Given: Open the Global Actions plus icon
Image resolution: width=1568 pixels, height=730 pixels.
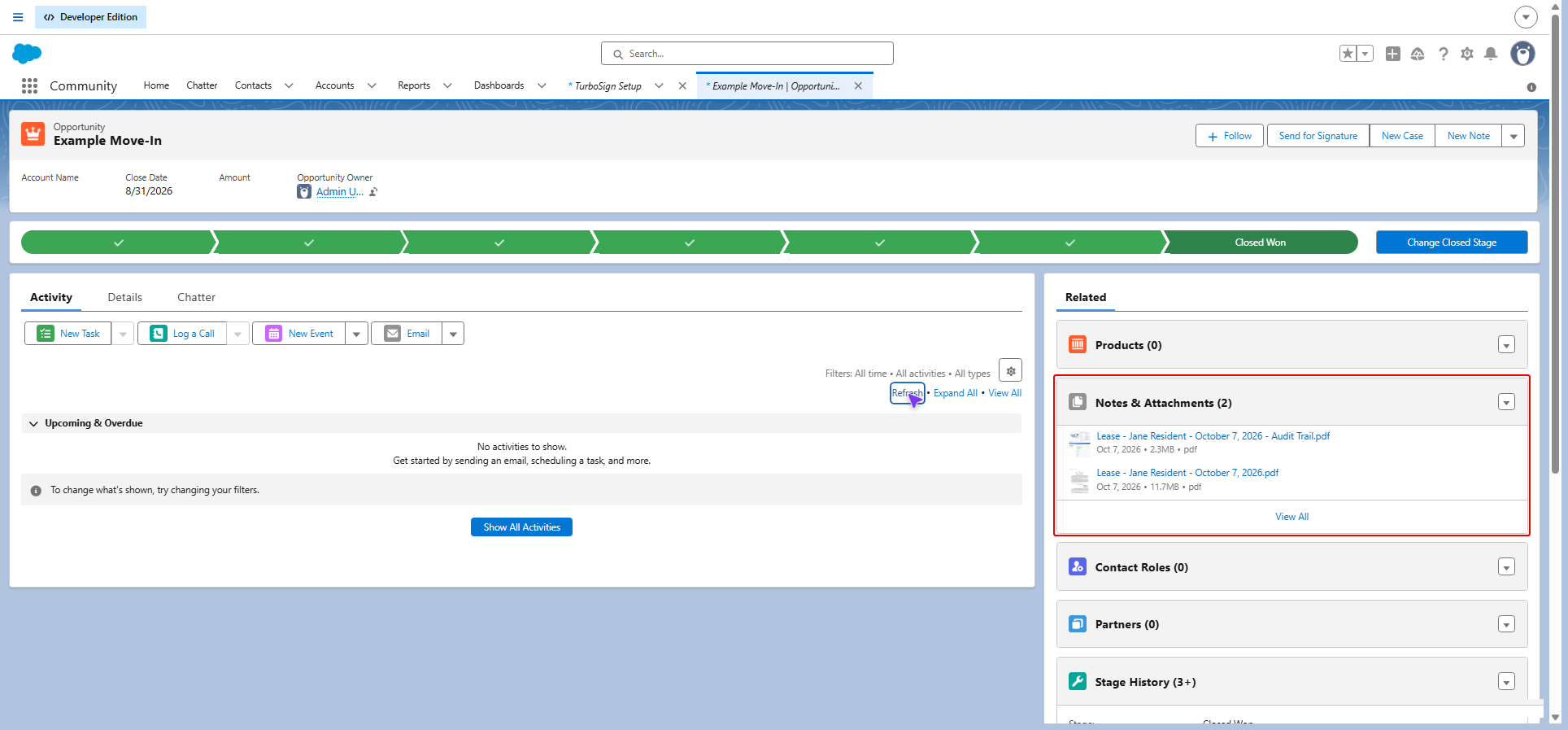Looking at the screenshot, I should [x=1393, y=54].
